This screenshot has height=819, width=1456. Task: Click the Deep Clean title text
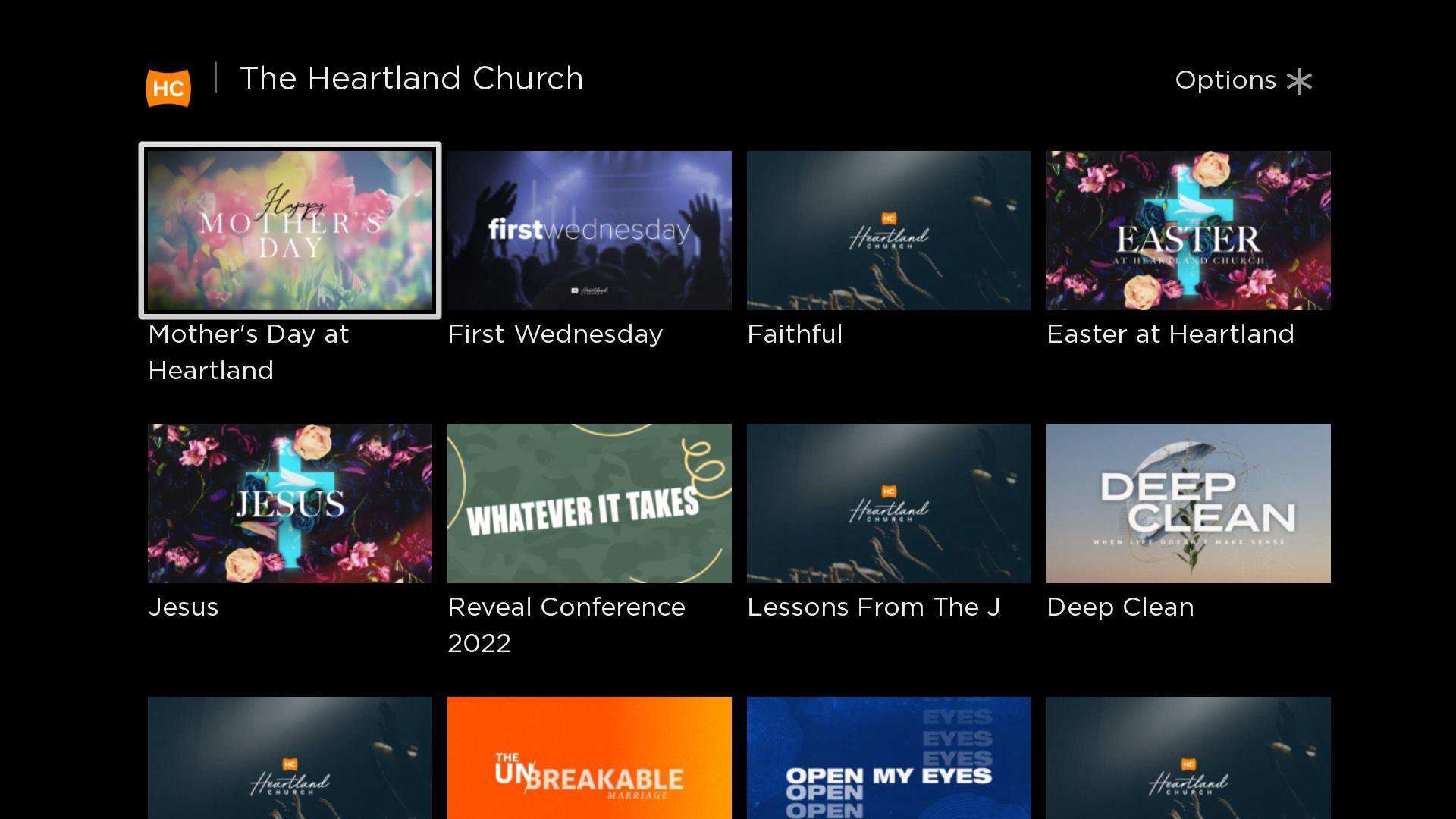[x=1120, y=607]
